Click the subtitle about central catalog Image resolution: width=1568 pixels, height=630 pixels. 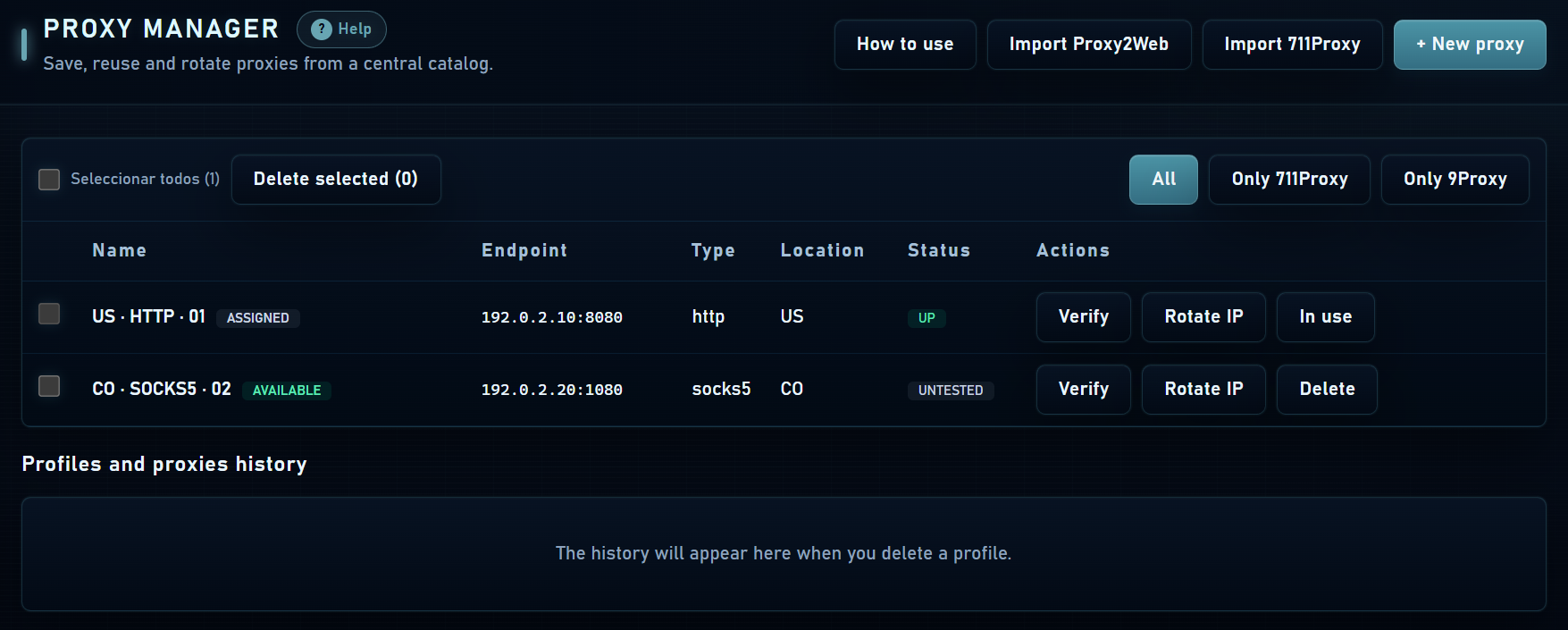[x=268, y=64]
